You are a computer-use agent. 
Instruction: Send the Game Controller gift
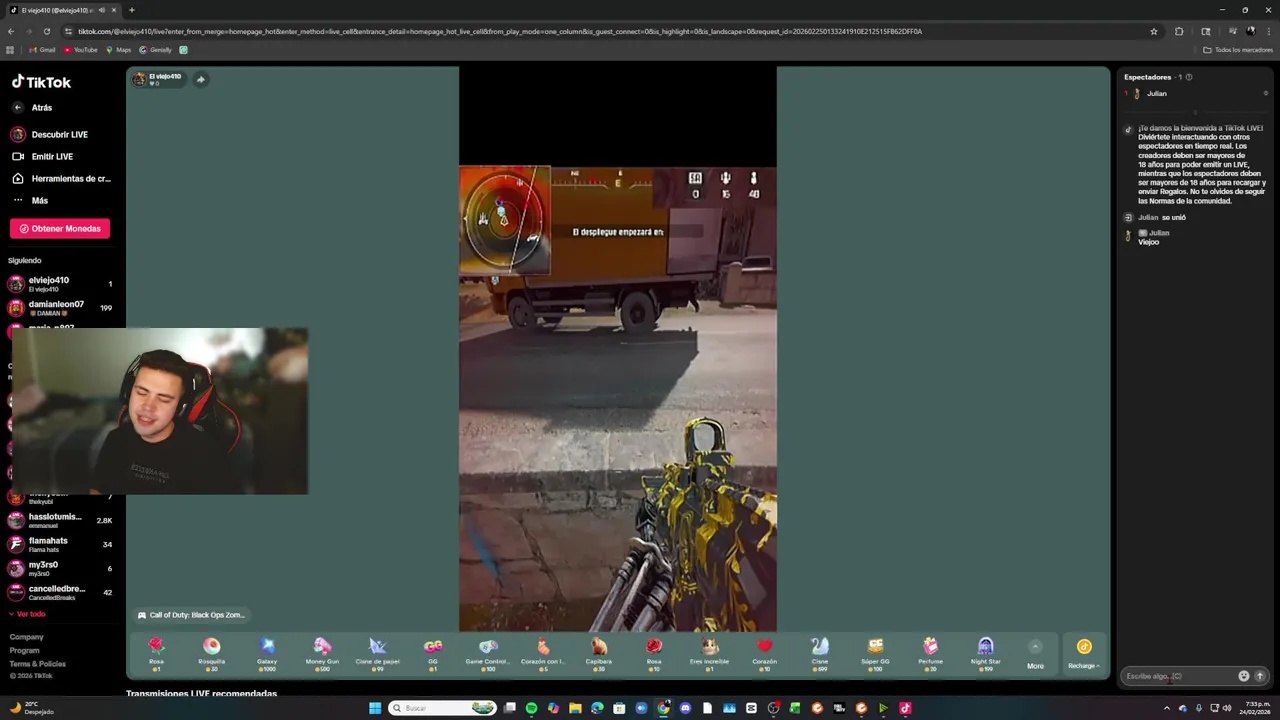pyautogui.click(x=488, y=653)
